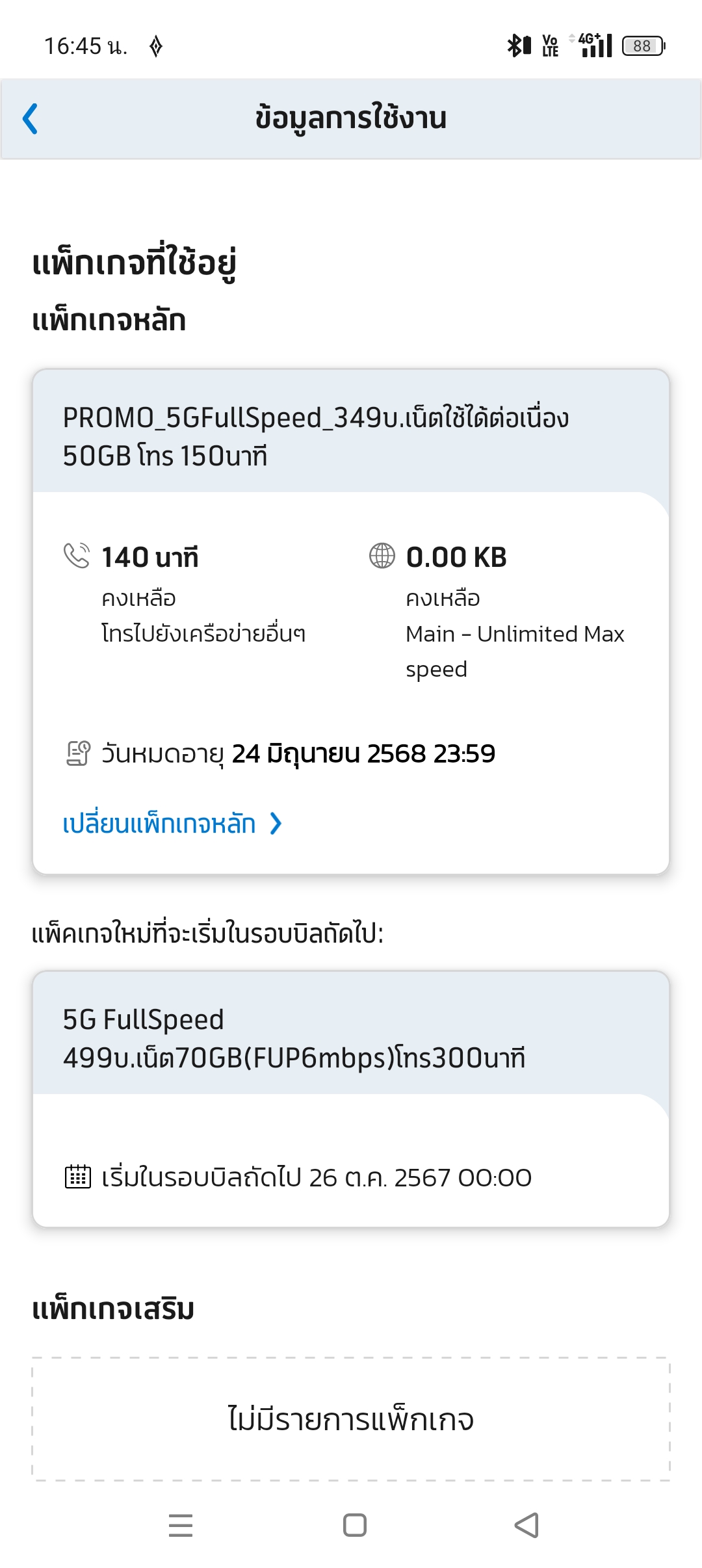
Task: Tap the Android home square button
Action: coord(355,1525)
